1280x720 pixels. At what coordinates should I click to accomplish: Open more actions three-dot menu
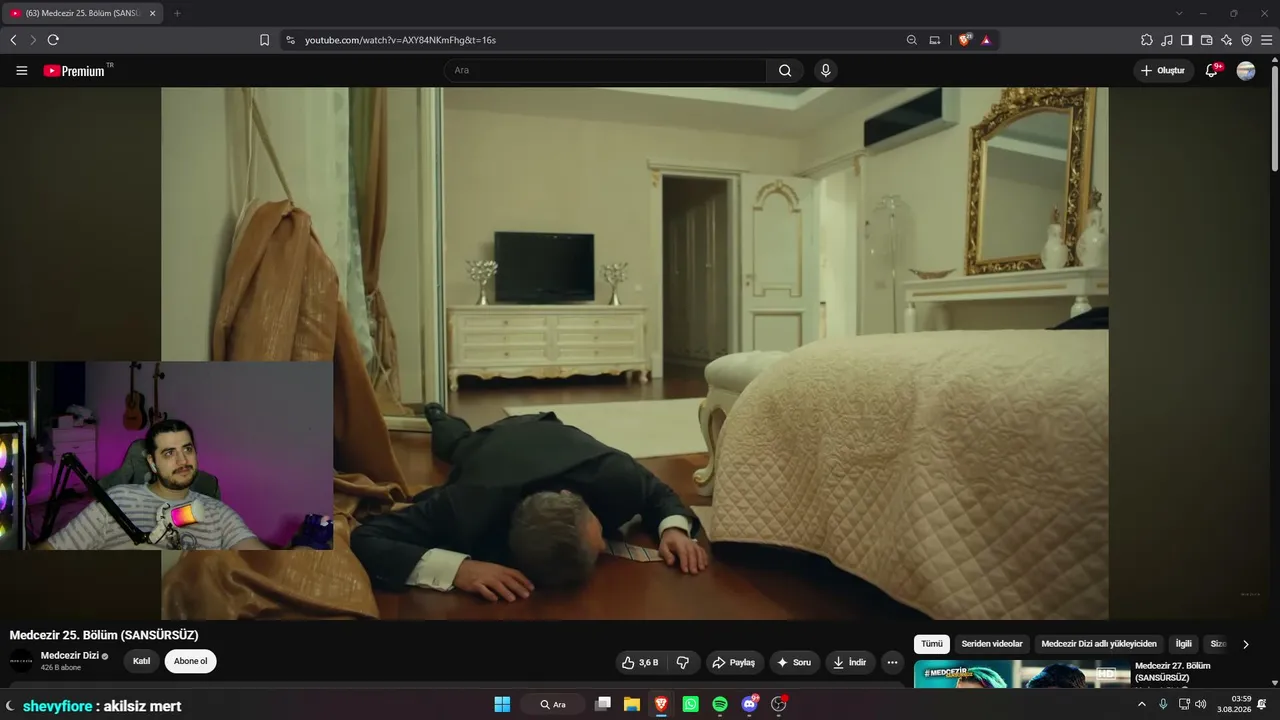[x=892, y=662]
